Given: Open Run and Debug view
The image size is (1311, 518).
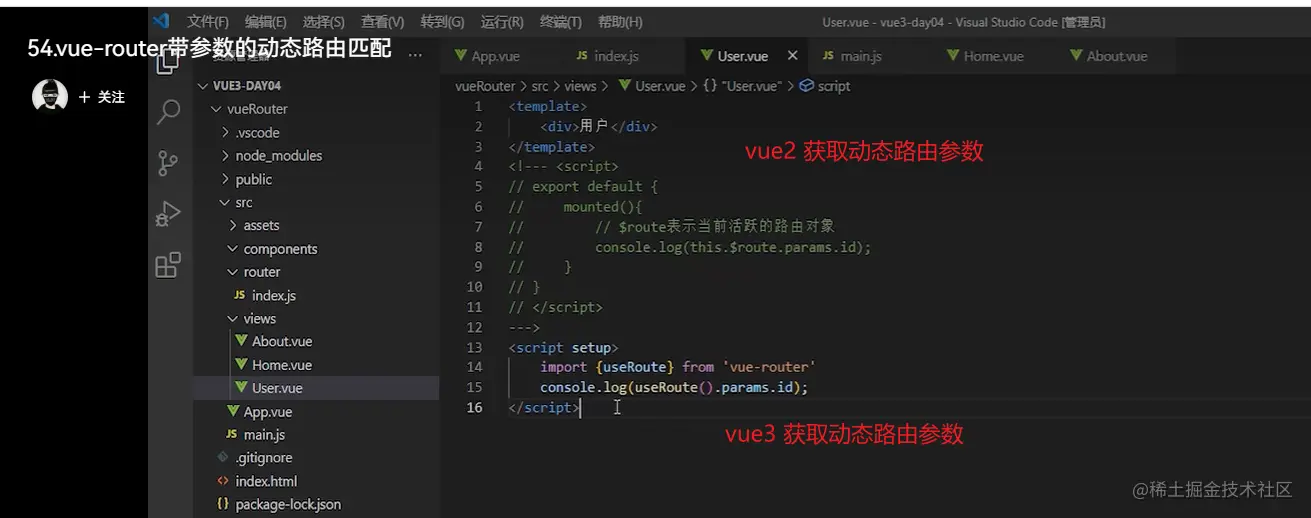Looking at the screenshot, I should click(x=169, y=214).
